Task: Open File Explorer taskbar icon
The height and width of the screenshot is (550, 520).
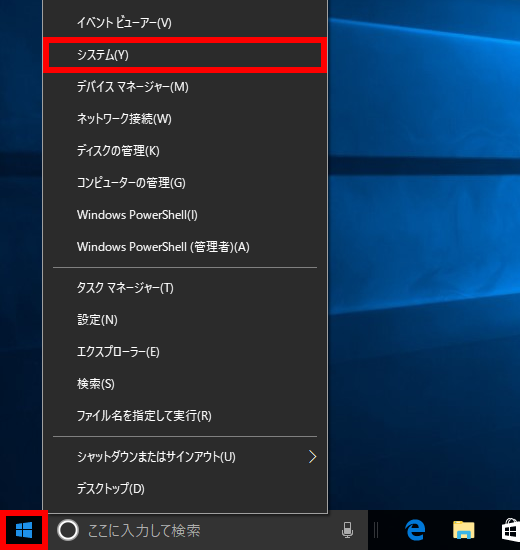Action: point(463,530)
